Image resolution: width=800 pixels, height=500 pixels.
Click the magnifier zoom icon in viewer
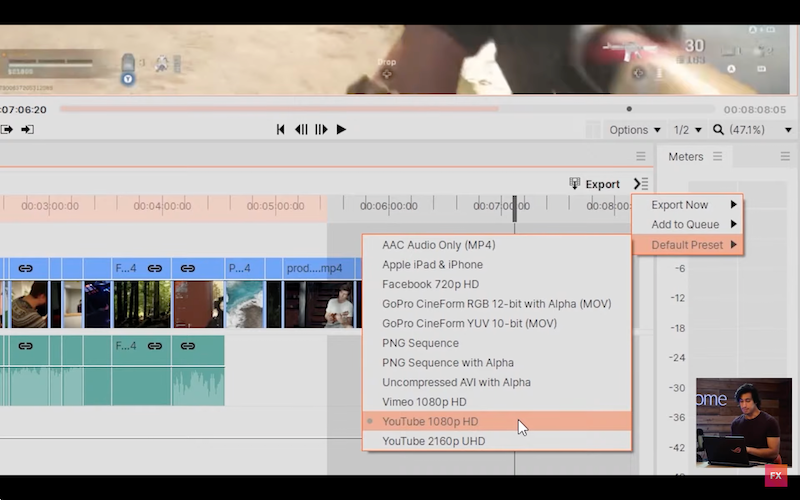click(718, 130)
